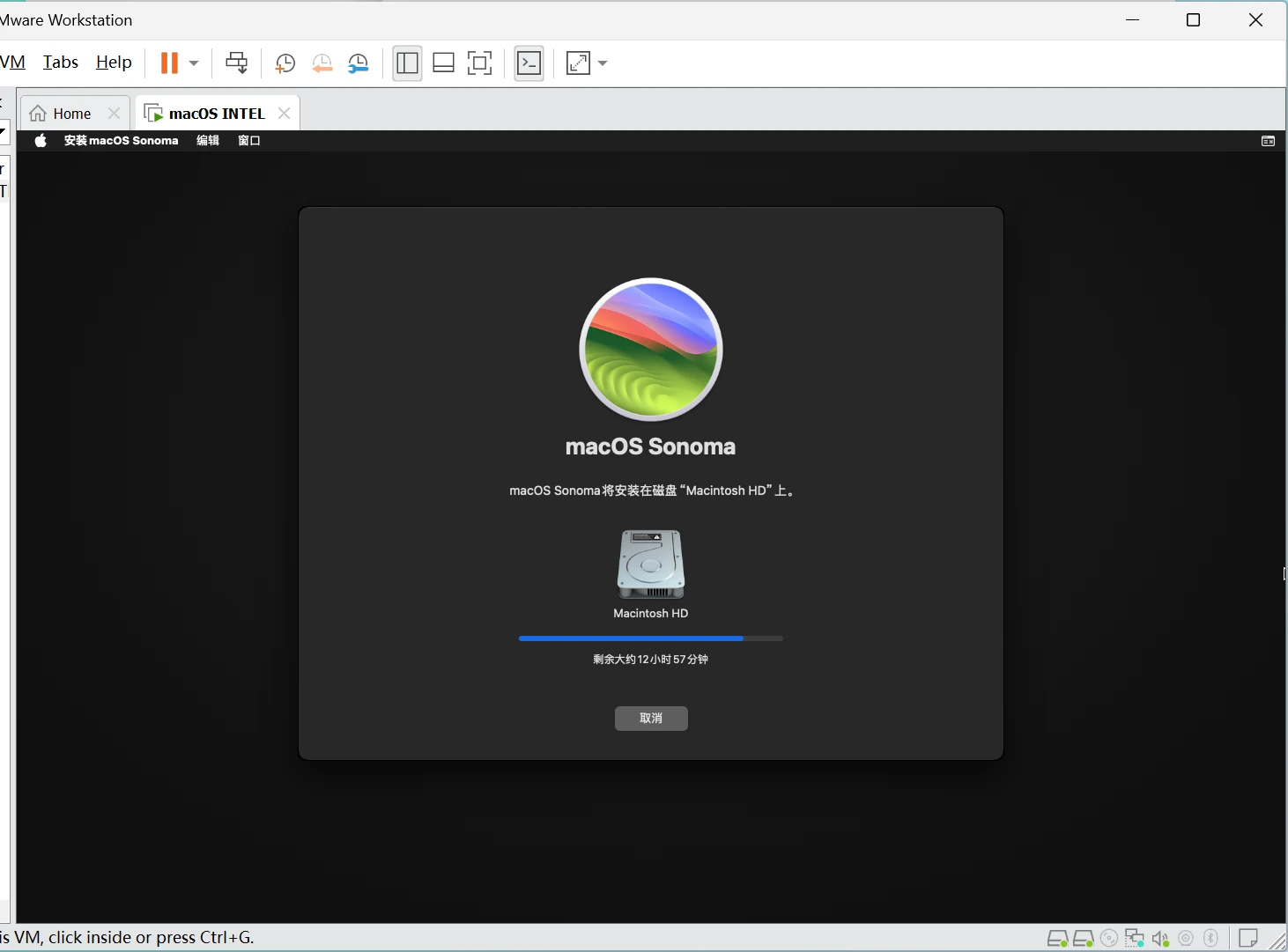Open the 窗口 menu
The height and width of the screenshot is (952, 1288).
point(249,141)
